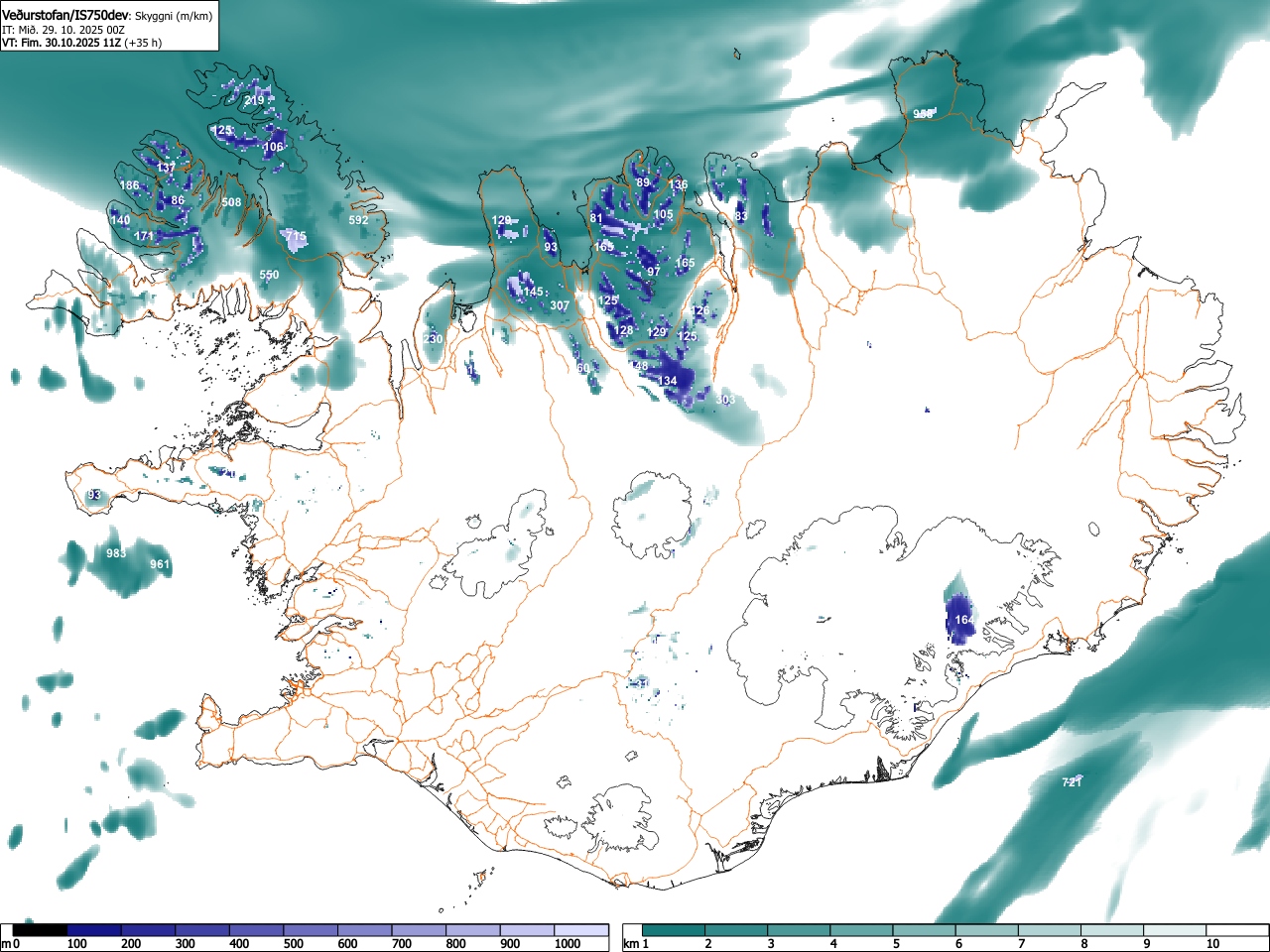The image size is (1270, 952).
Task: Select the 'IT: Mið. 29. 10. 2025 00Z' line
Action: click(x=63, y=30)
